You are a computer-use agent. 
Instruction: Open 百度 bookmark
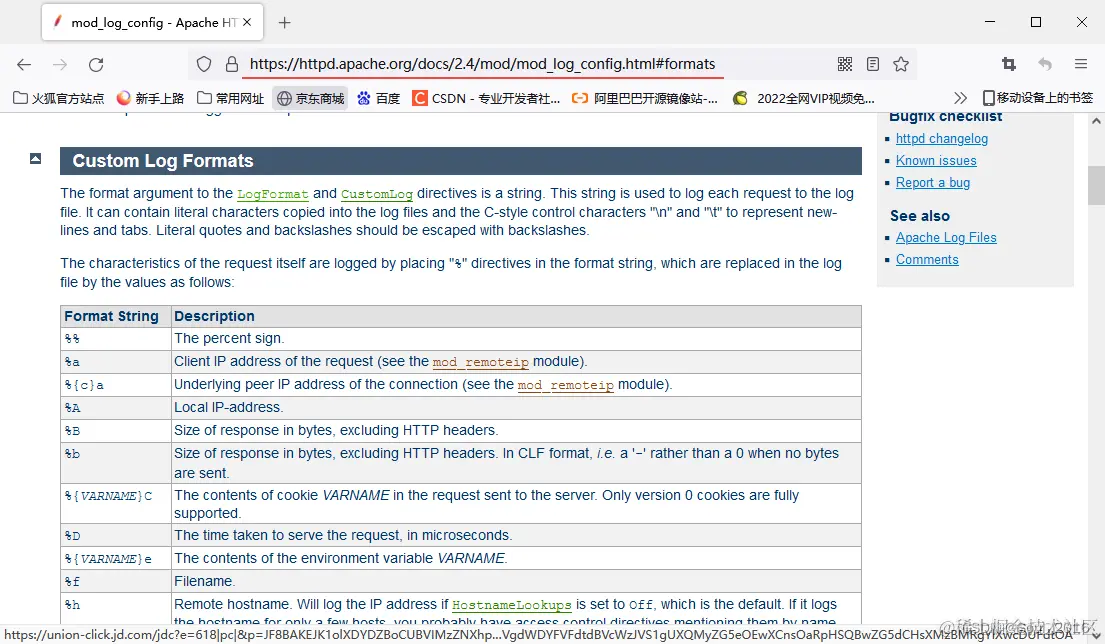(x=378, y=98)
